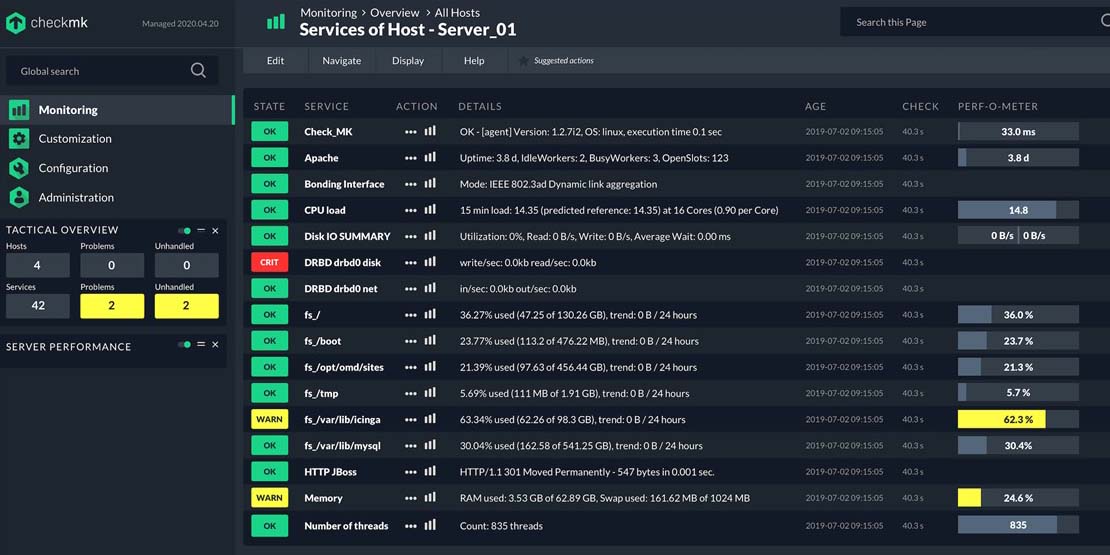Open the Edit menu

[275, 61]
